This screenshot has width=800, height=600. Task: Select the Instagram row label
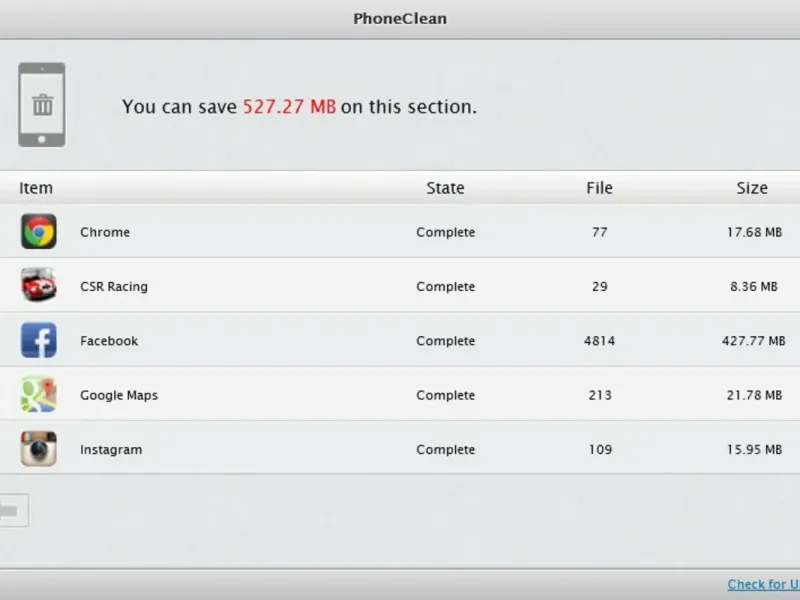point(111,449)
